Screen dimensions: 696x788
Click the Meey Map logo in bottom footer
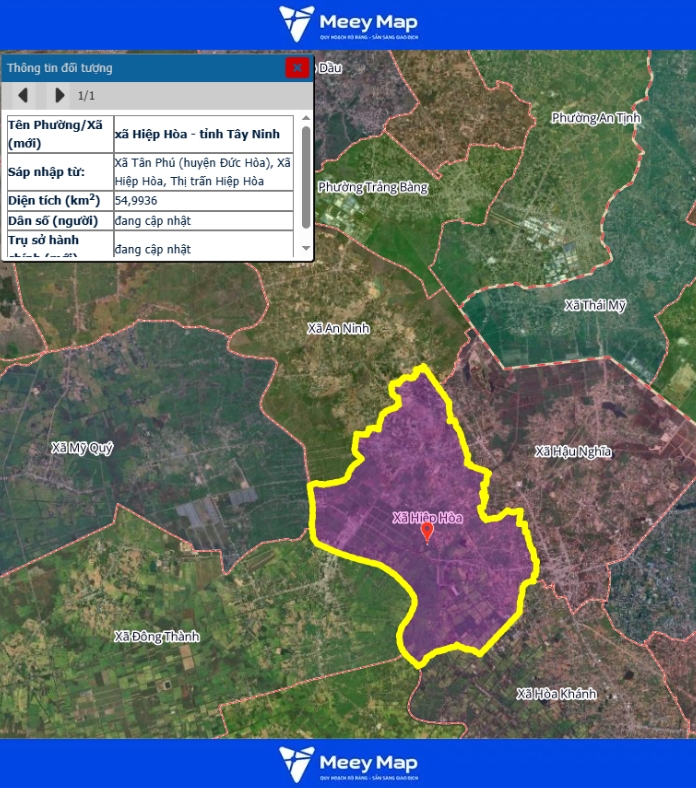(348, 763)
